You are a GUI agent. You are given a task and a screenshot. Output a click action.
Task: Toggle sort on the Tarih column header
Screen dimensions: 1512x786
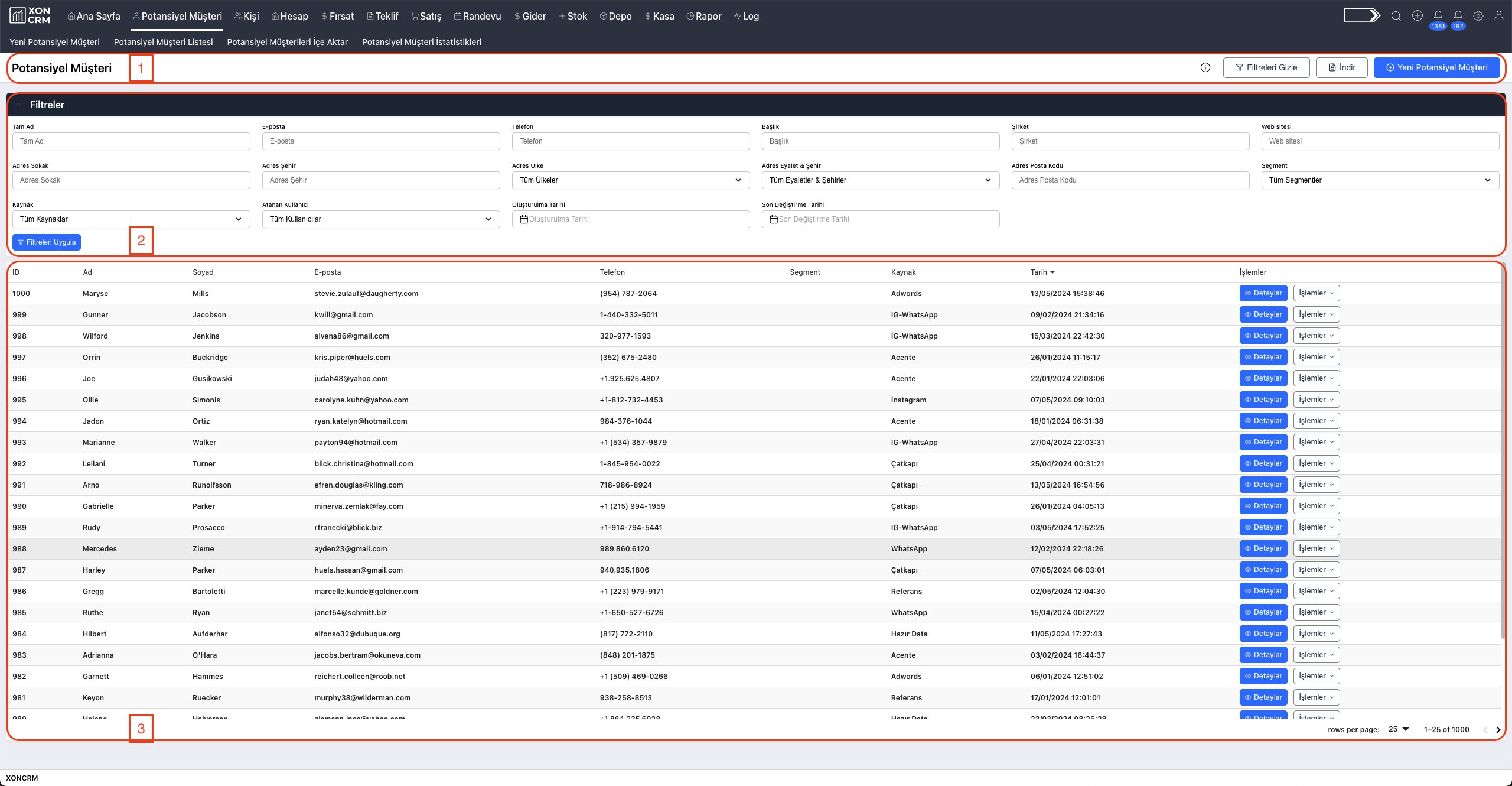point(1042,272)
